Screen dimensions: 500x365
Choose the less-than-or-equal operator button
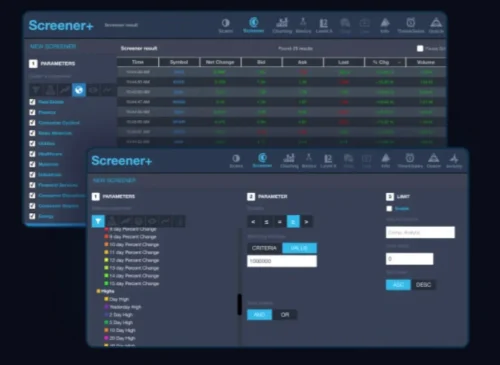click(x=266, y=222)
